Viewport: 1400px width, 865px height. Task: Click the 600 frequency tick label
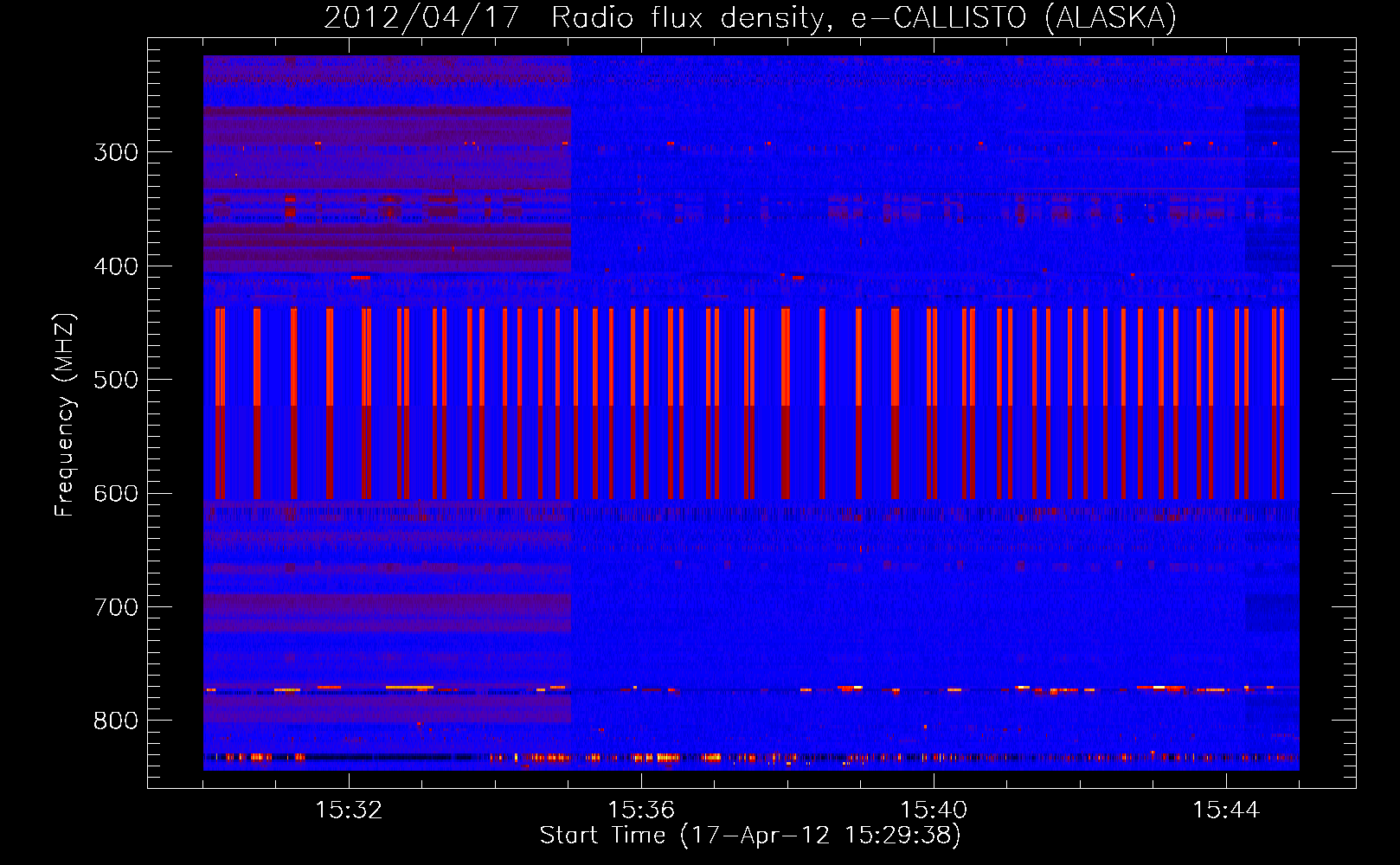[116, 494]
